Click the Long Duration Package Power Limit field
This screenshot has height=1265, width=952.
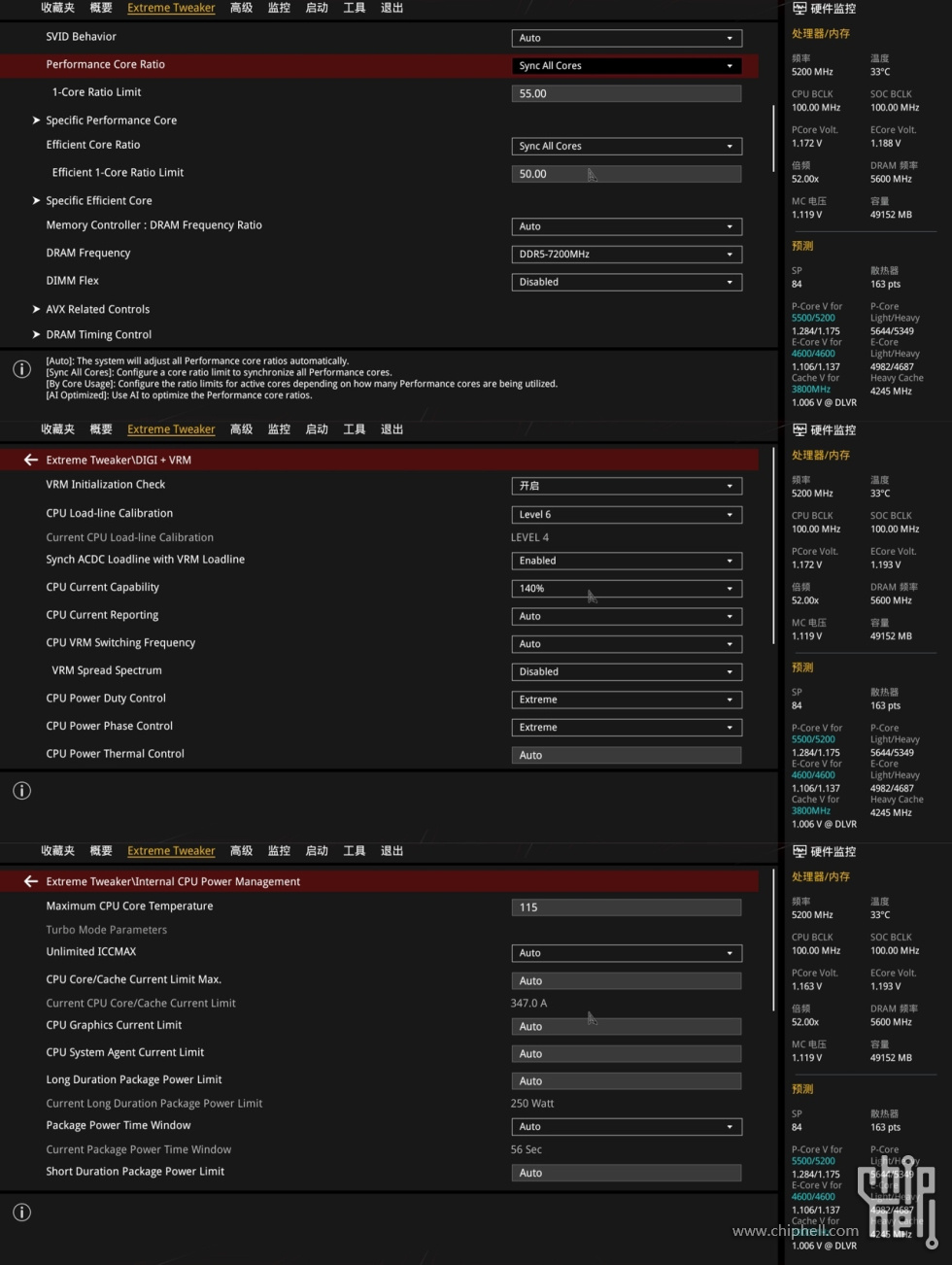627,1081
